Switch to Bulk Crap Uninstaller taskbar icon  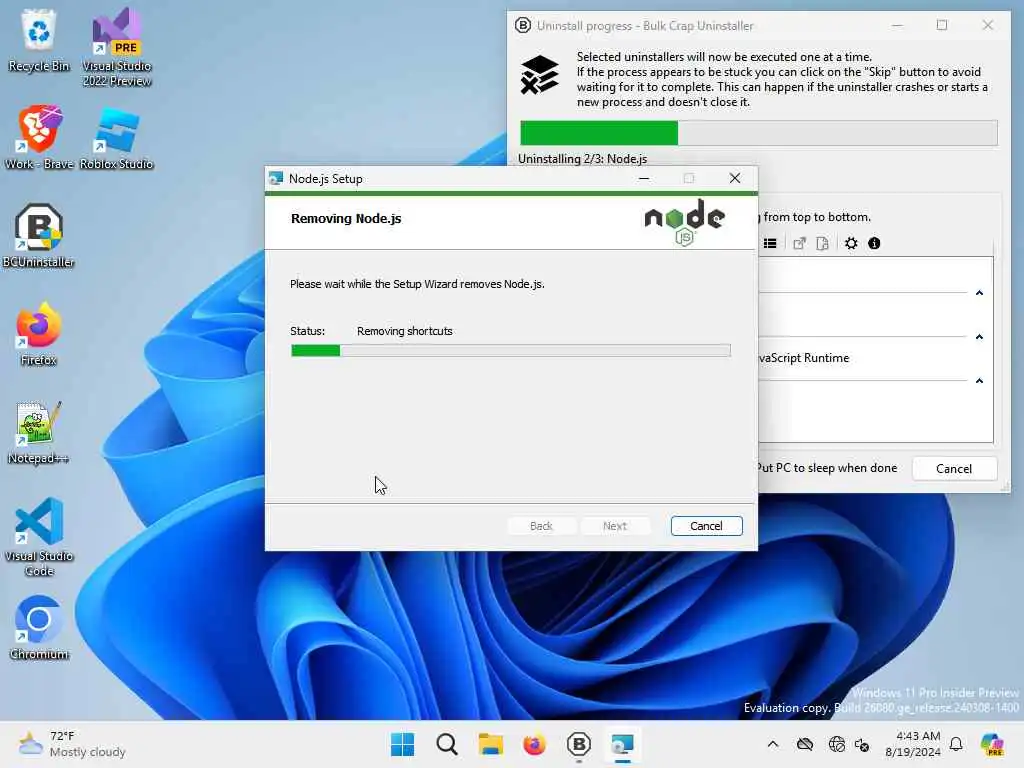(579, 744)
